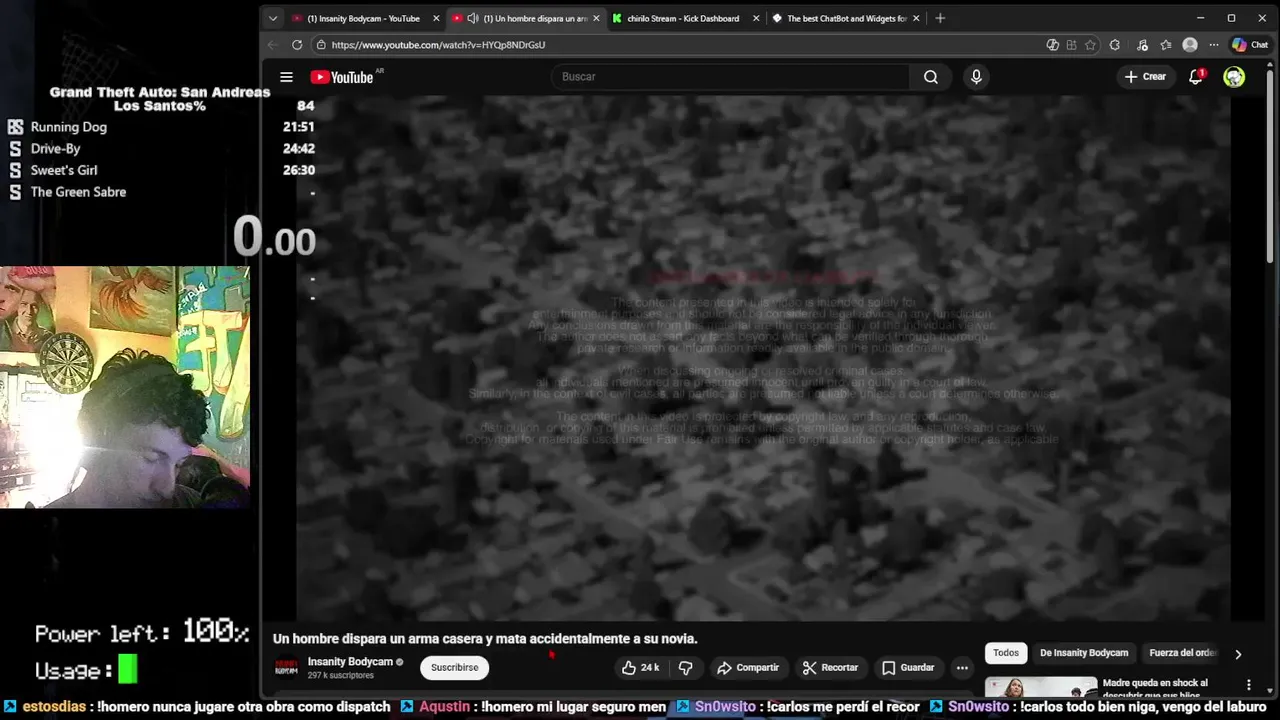The image size is (1280, 720).
Task: Click the Recortar clip button
Action: coord(830,667)
